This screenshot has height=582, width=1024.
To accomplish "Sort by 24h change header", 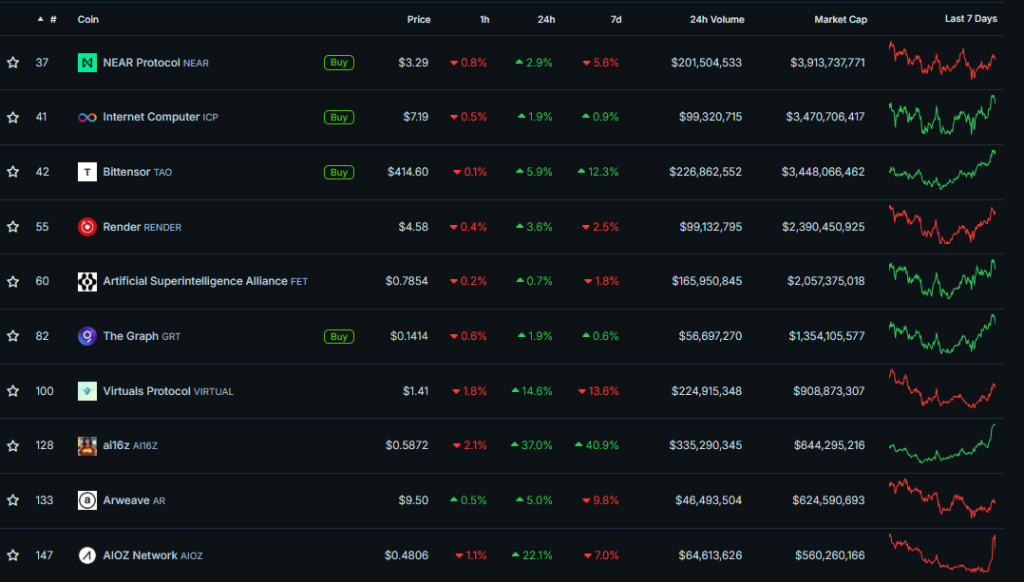I will [546, 20].
